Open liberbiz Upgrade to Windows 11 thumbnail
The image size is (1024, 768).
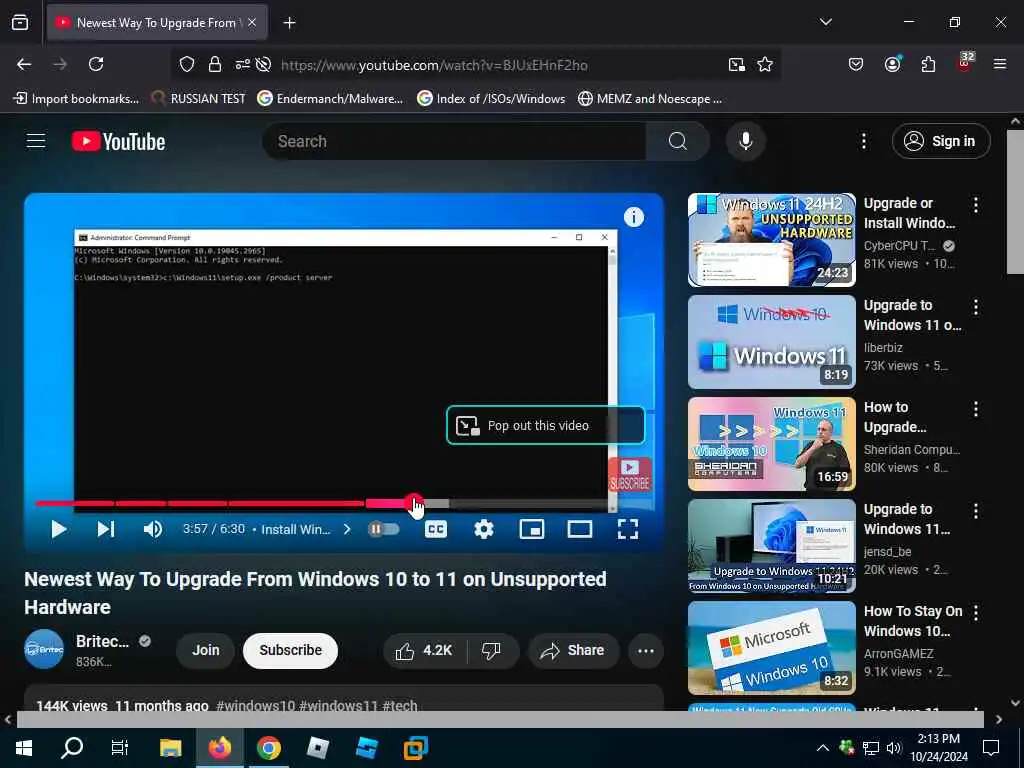click(771, 342)
